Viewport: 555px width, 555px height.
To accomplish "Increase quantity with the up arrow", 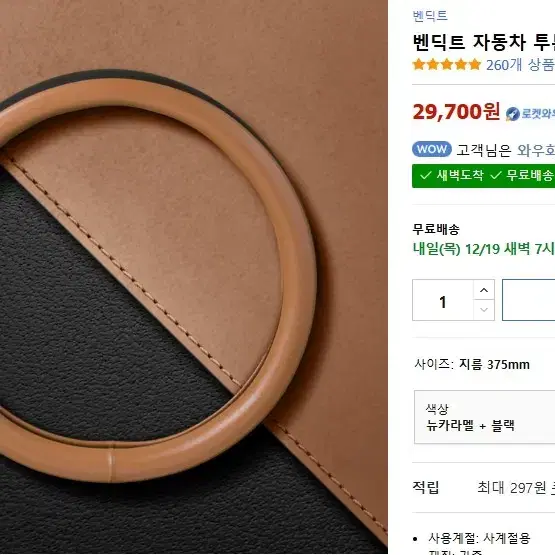I will 484,290.
